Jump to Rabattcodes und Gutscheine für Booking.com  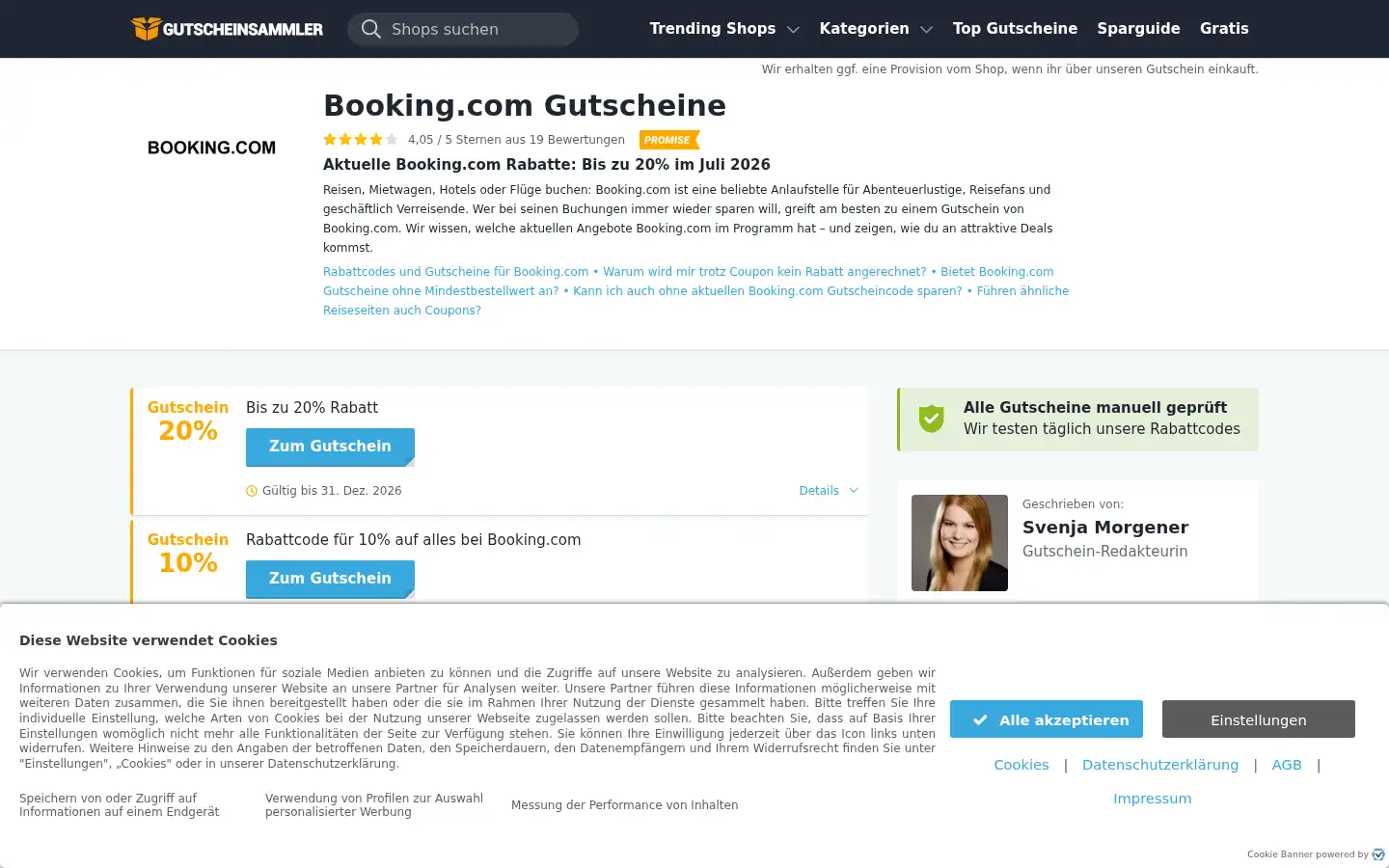(x=455, y=272)
